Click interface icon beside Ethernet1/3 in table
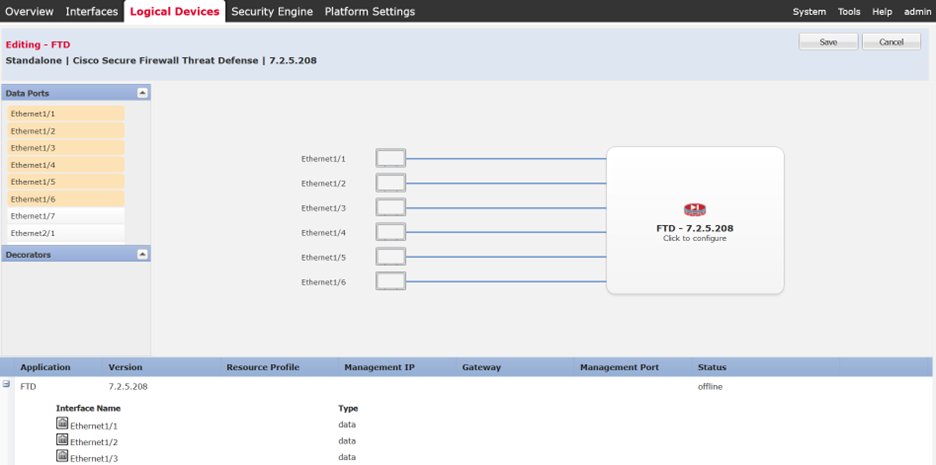 tap(62, 455)
